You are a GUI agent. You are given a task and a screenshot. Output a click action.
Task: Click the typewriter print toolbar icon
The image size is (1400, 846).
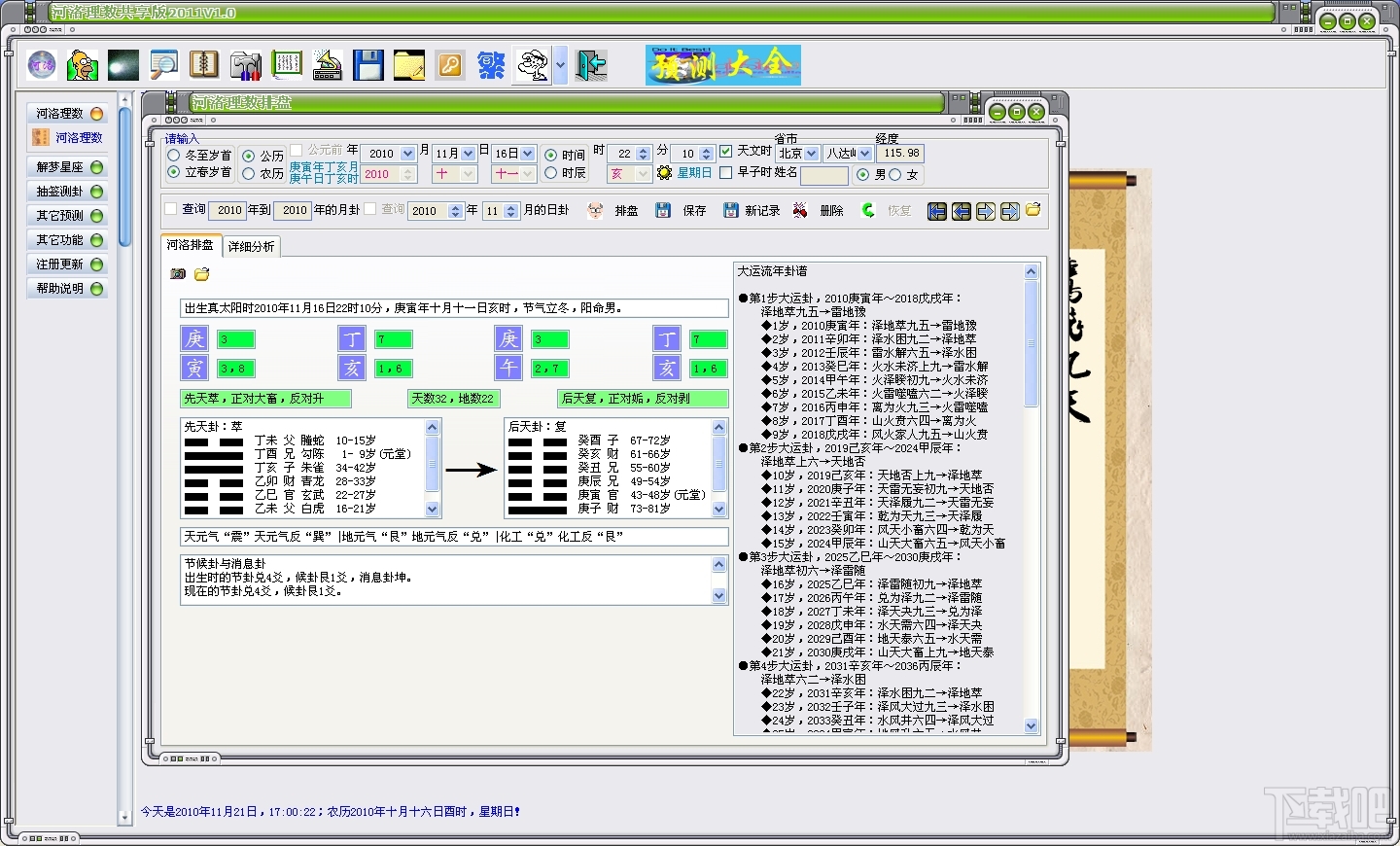click(x=328, y=65)
